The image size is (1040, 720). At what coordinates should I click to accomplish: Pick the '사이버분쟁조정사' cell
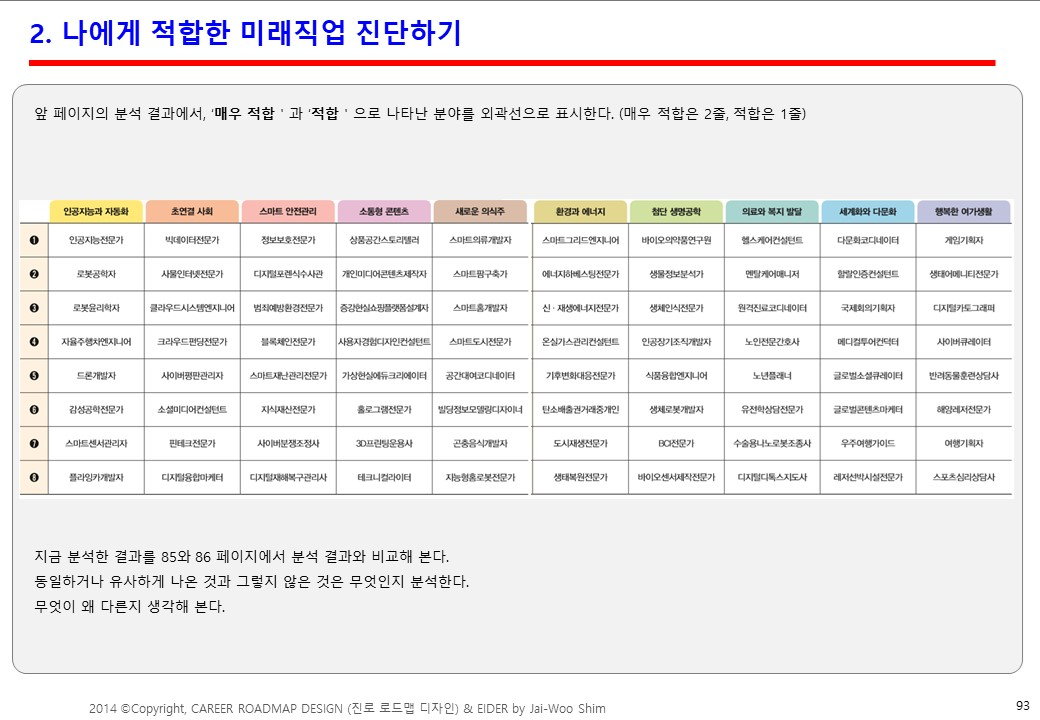[x=288, y=443]
